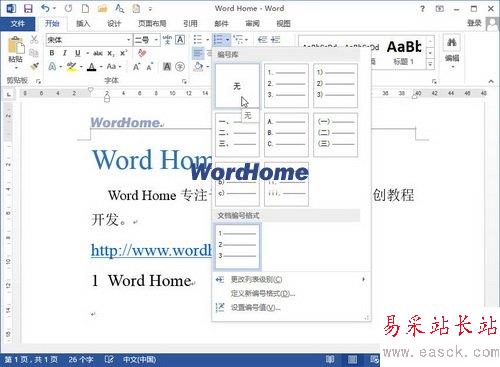500x367 pixels.
Task: Select 1. 2. 3. numbering format thumbnail
Action: coord(286,86)
